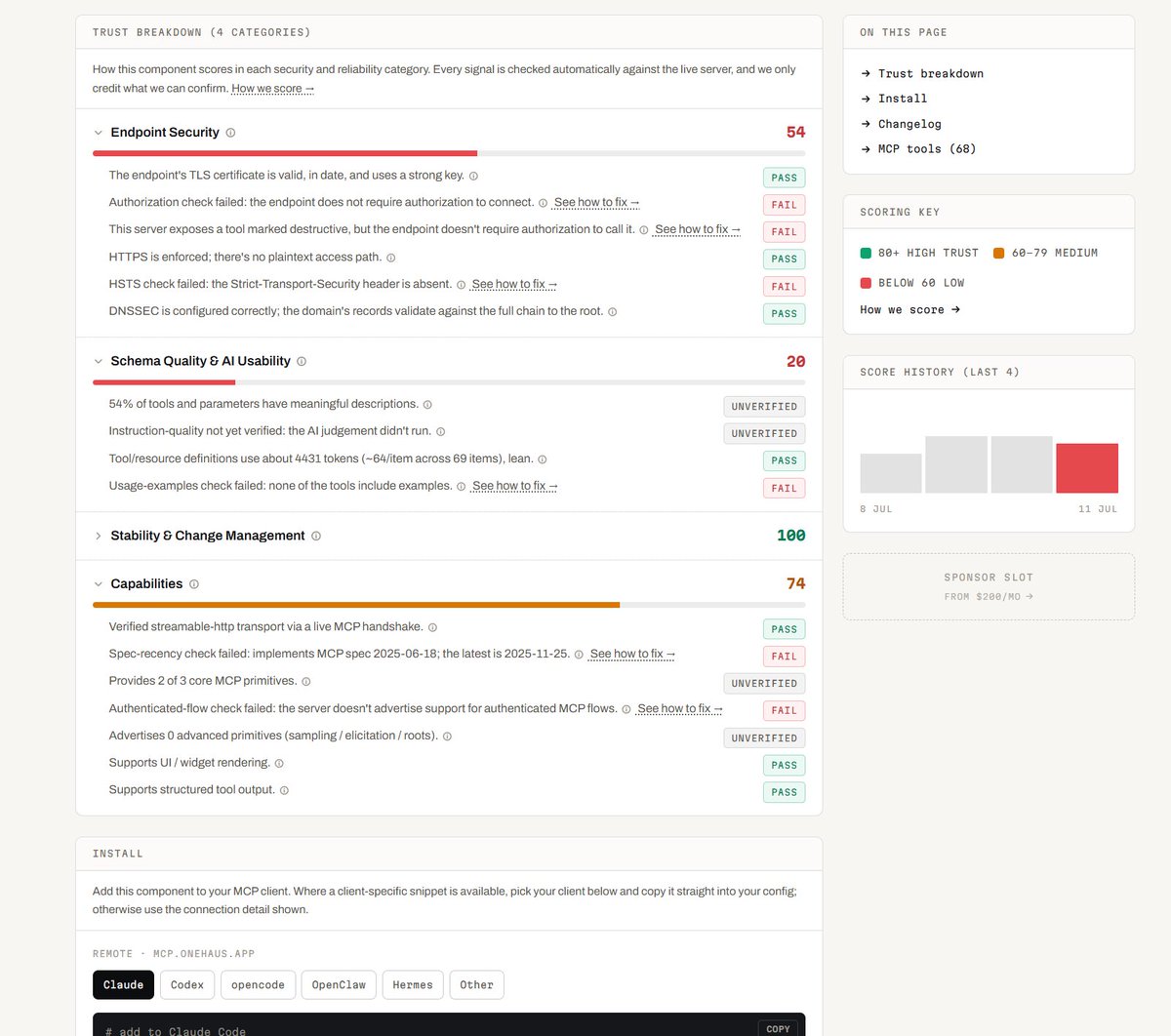Select the Other client tab

tap(477, 985)
